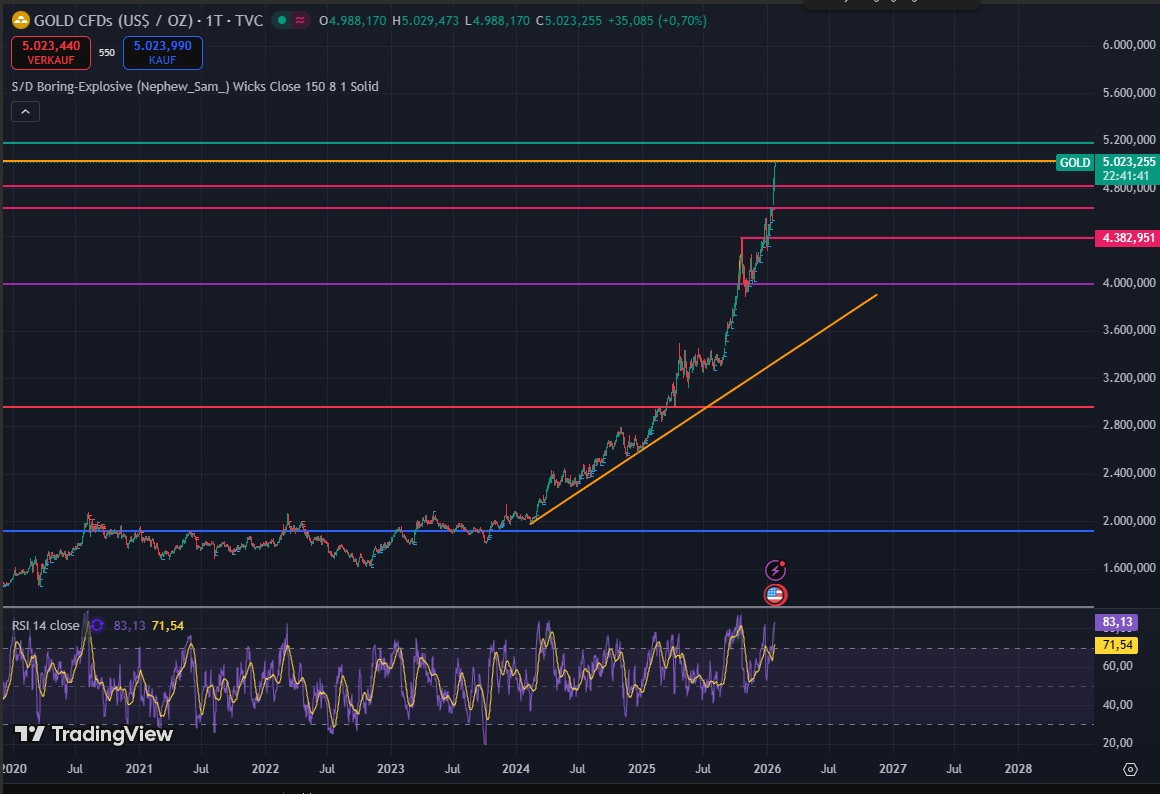1160x794 pixels.
Task: Click the green market status dot
Action: pos(282,20)
